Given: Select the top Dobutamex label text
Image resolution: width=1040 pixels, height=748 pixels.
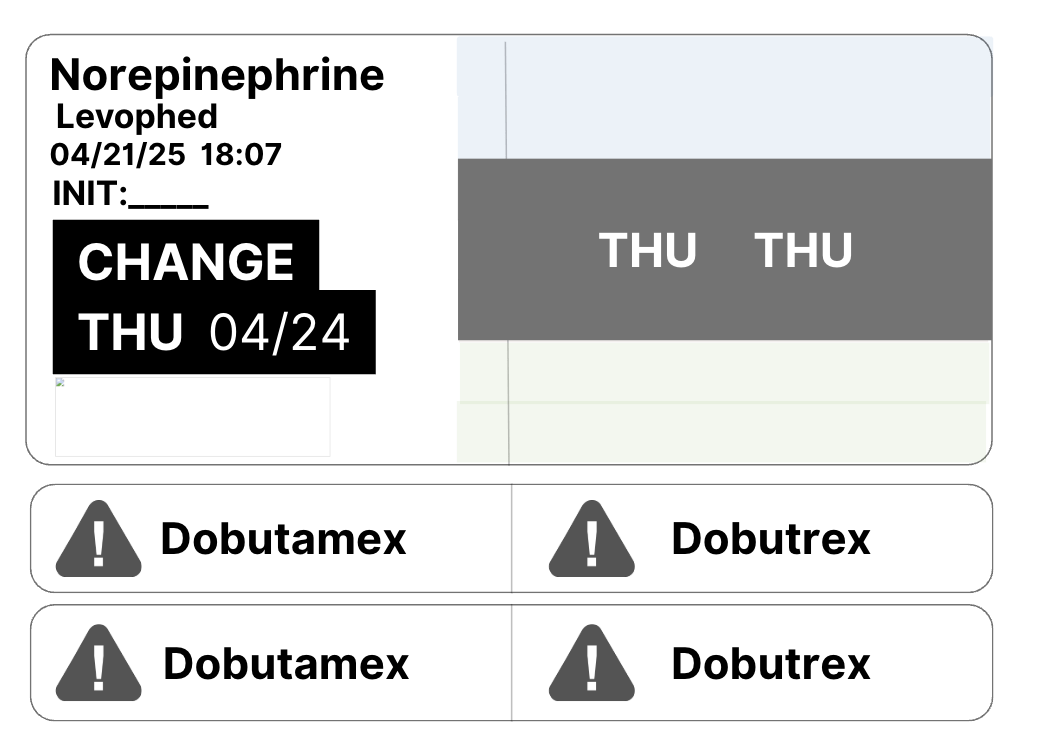Looking at the screenshot, I should 283,538.
